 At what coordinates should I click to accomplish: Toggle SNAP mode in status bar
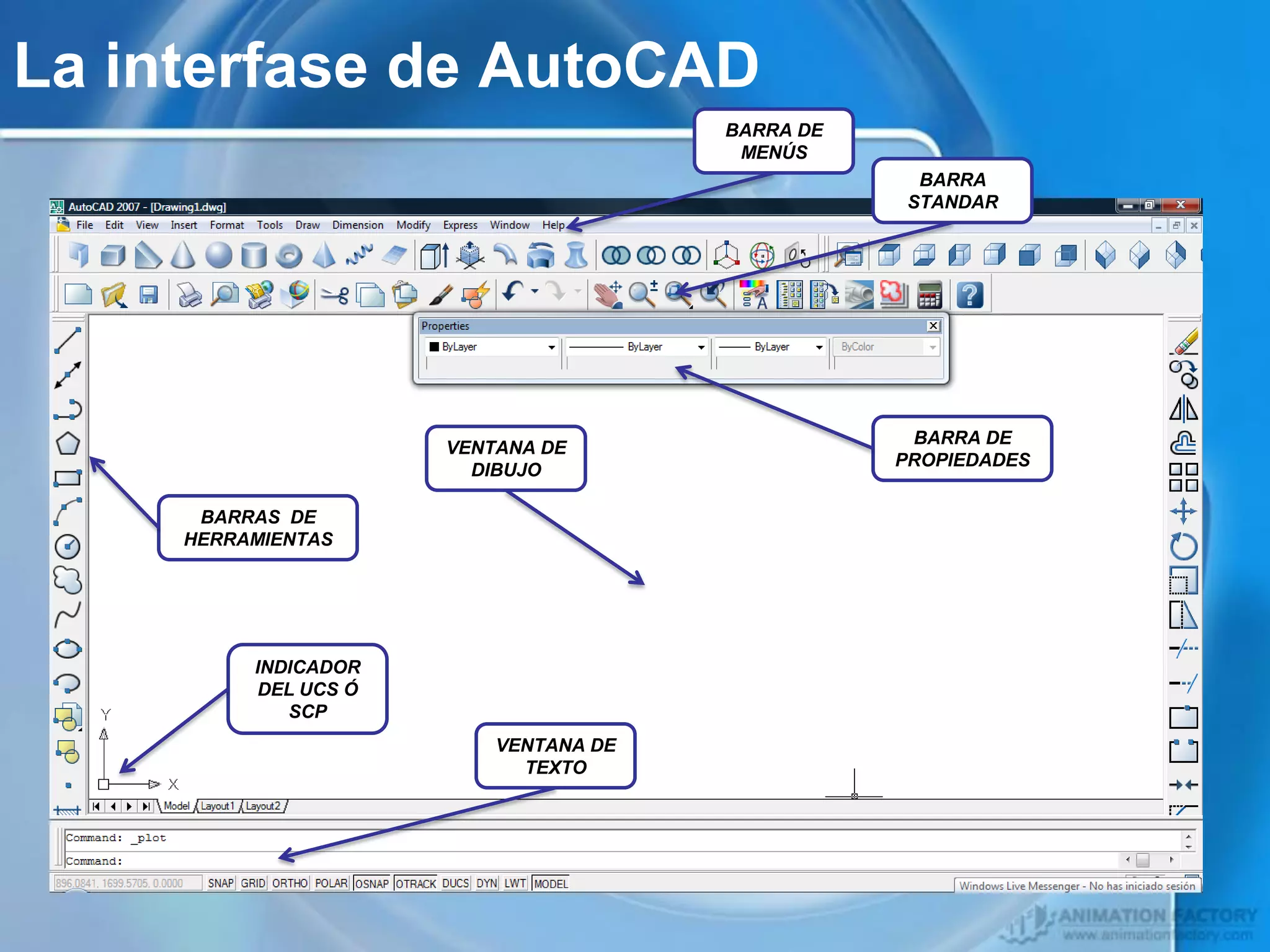pyautogui.click(x=221, y=883)
